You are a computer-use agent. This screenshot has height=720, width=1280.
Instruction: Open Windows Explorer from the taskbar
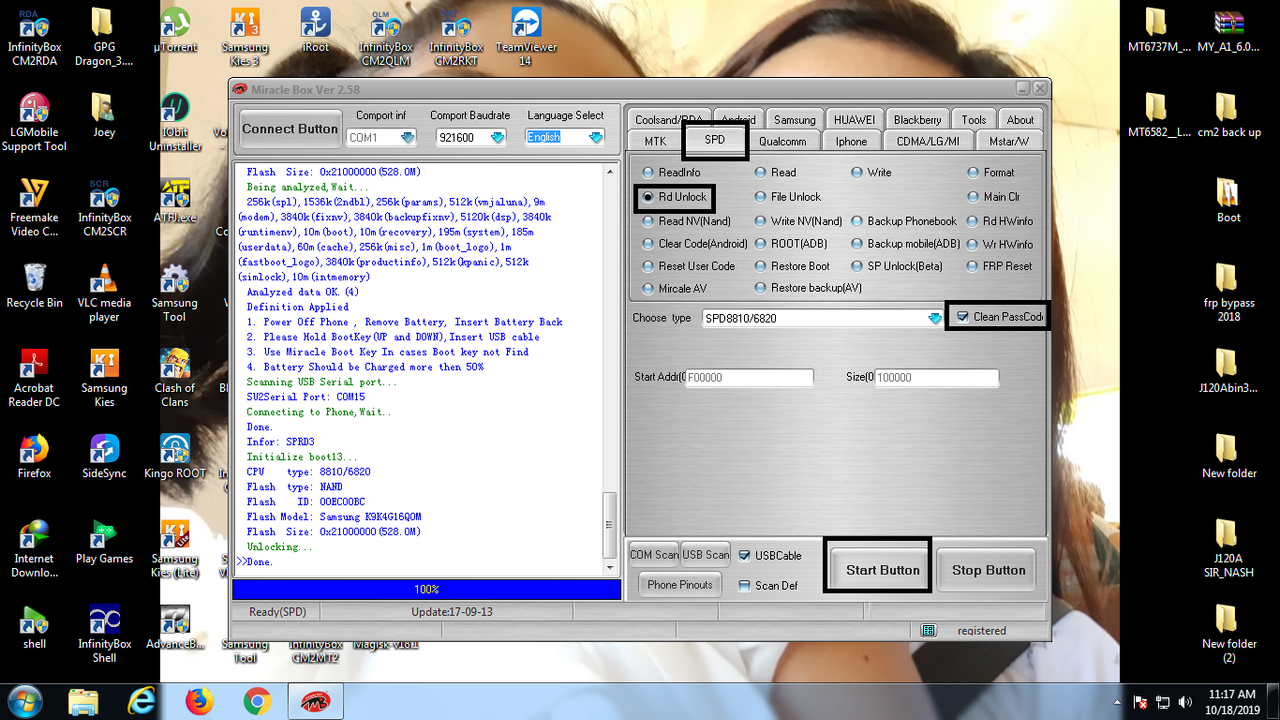[84, 702]
